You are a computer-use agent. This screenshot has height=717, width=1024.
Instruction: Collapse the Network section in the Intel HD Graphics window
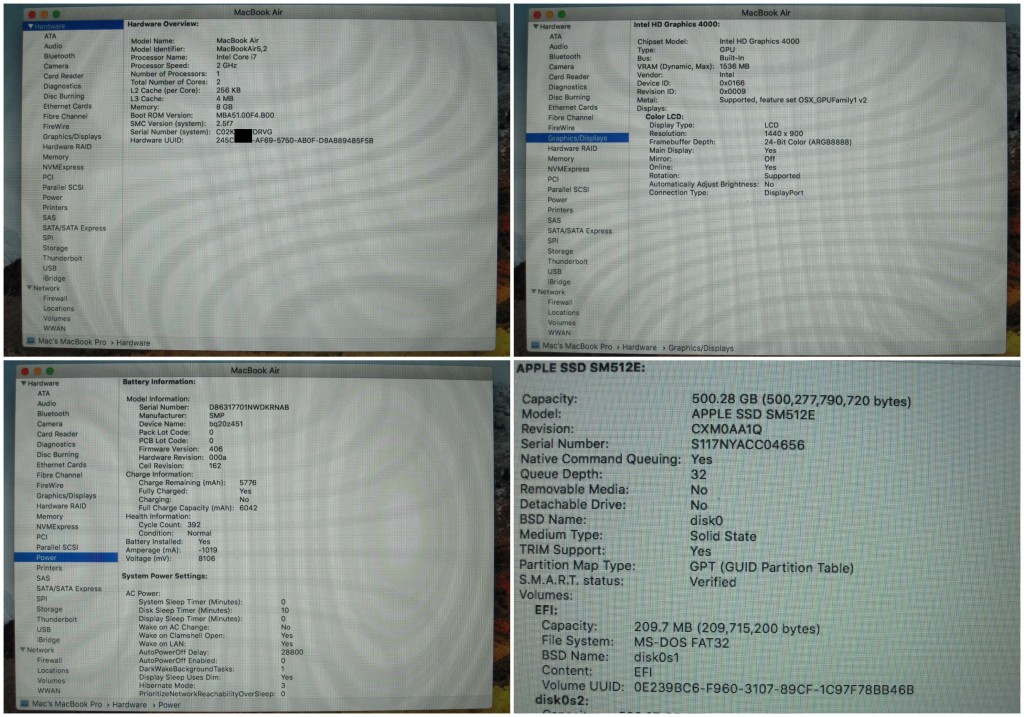(534, 292)
